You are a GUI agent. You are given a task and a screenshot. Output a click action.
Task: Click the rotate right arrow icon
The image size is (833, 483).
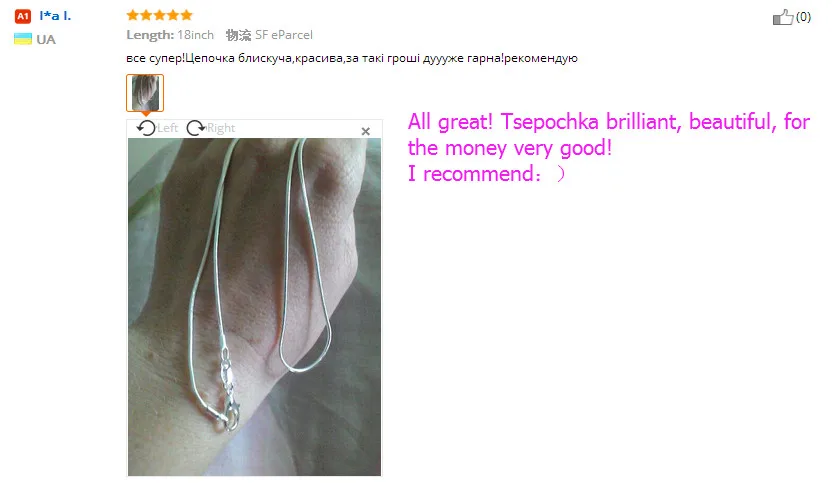[196, 128]
